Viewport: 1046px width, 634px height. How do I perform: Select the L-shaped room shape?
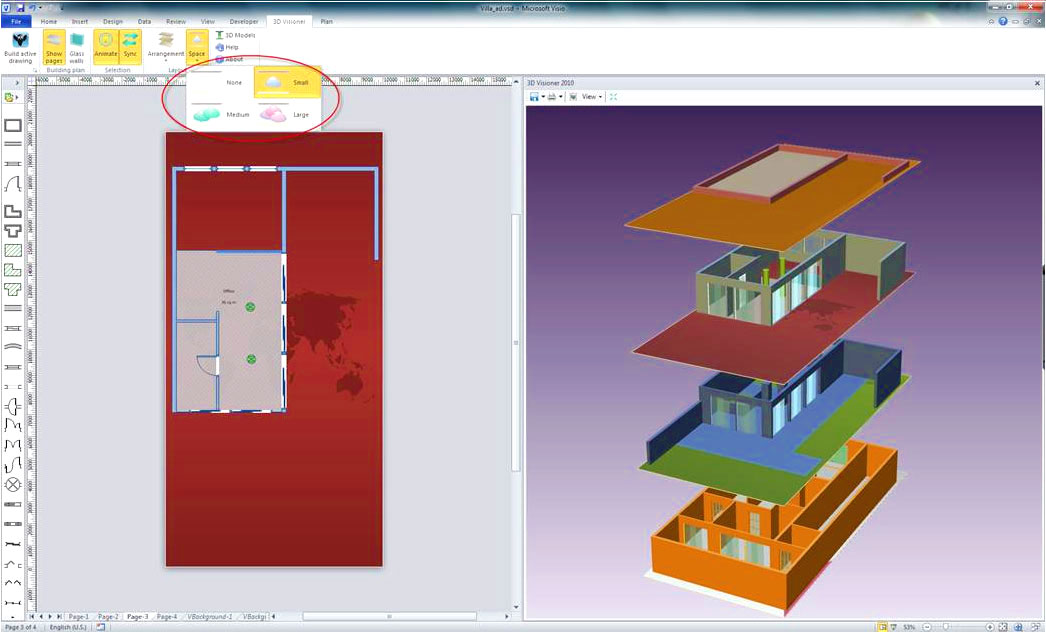[13, 212]
